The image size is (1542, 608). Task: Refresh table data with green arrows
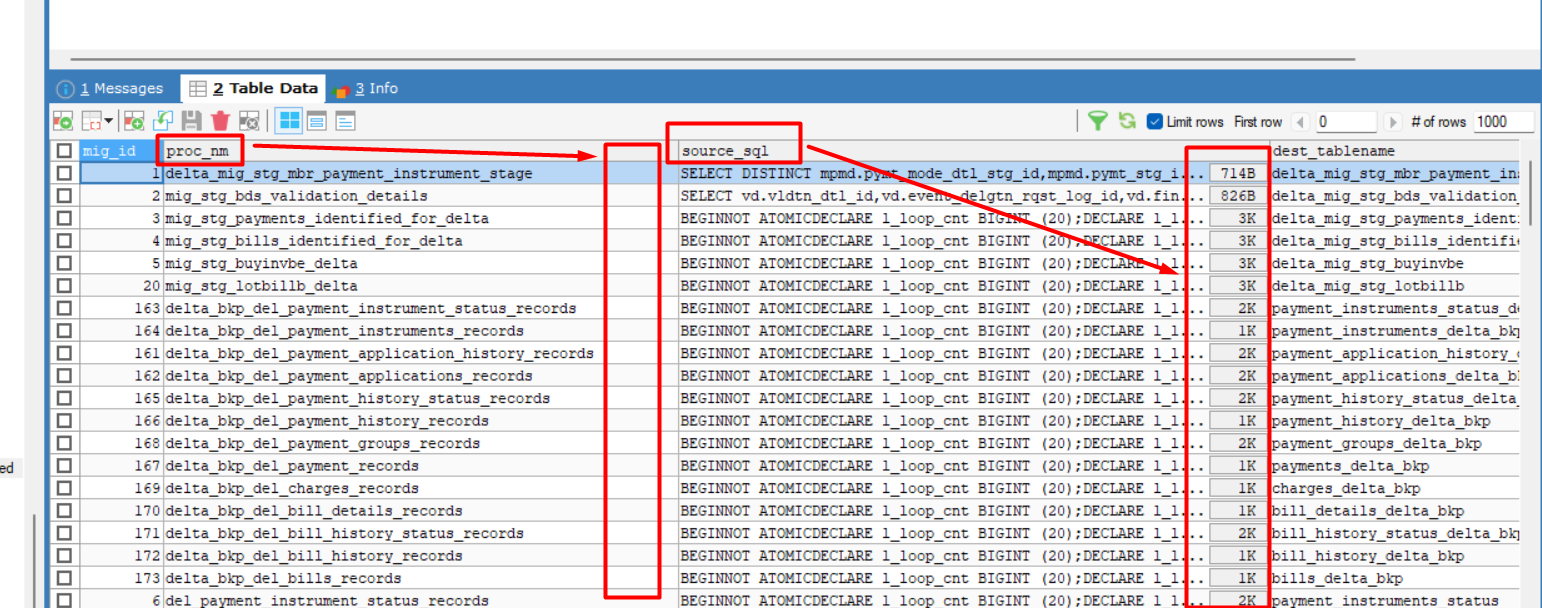(1127, 121)
